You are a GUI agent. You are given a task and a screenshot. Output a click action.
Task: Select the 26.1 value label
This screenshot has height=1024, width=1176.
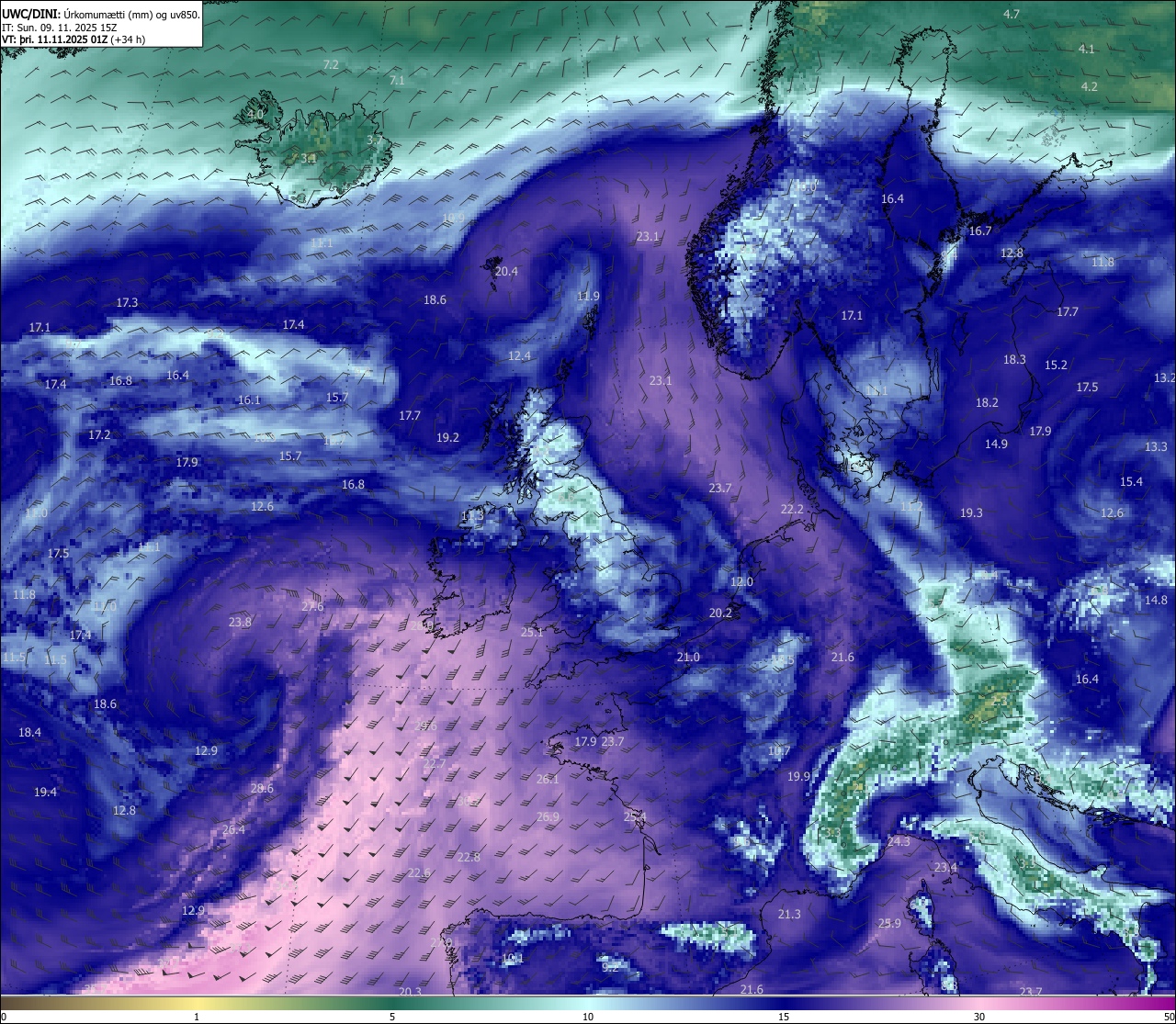pyautogui.click(x=548, y=779)
